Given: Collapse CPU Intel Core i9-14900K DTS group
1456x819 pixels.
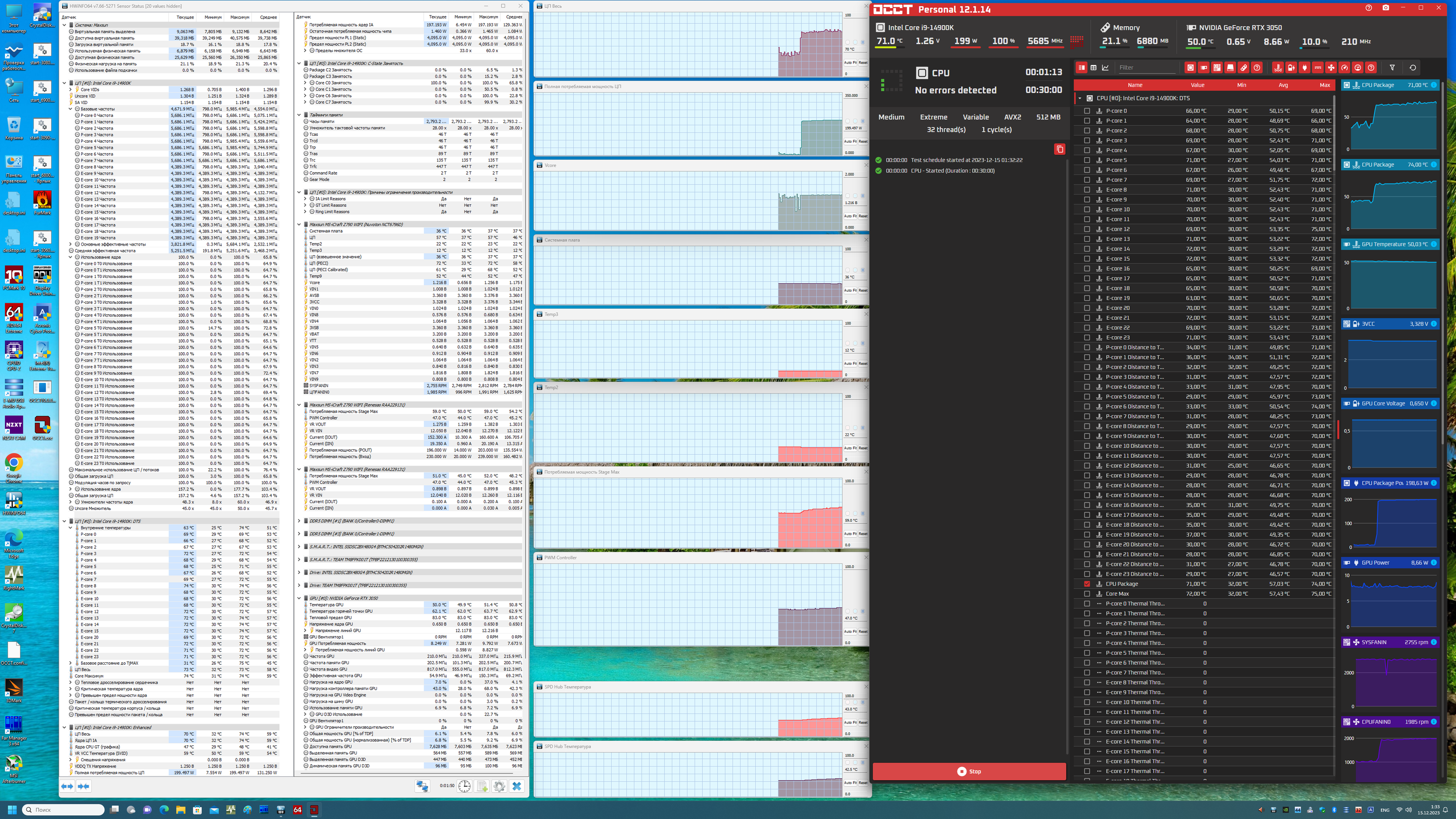Looking at the screenshot, I should click(1079, 98).
